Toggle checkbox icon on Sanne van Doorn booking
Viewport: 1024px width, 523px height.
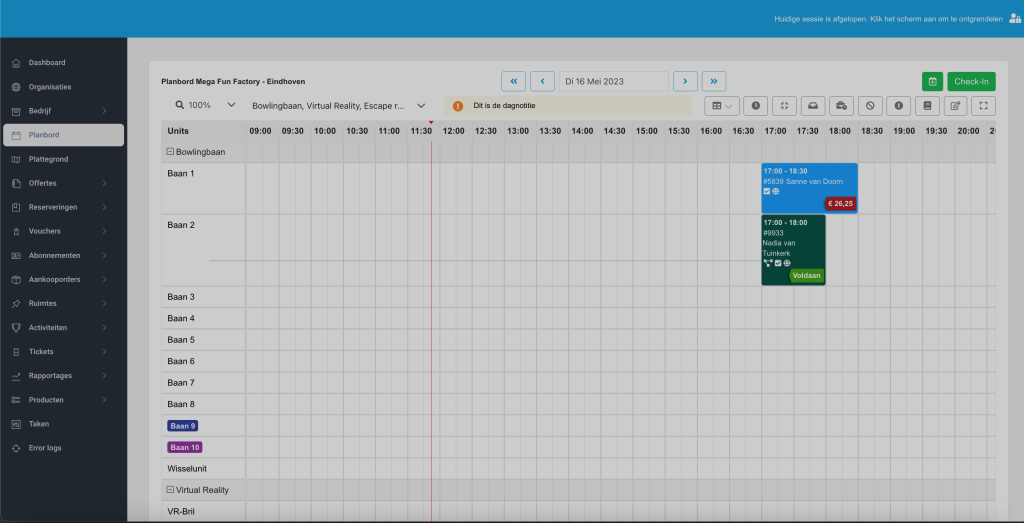tap(767, 191)
